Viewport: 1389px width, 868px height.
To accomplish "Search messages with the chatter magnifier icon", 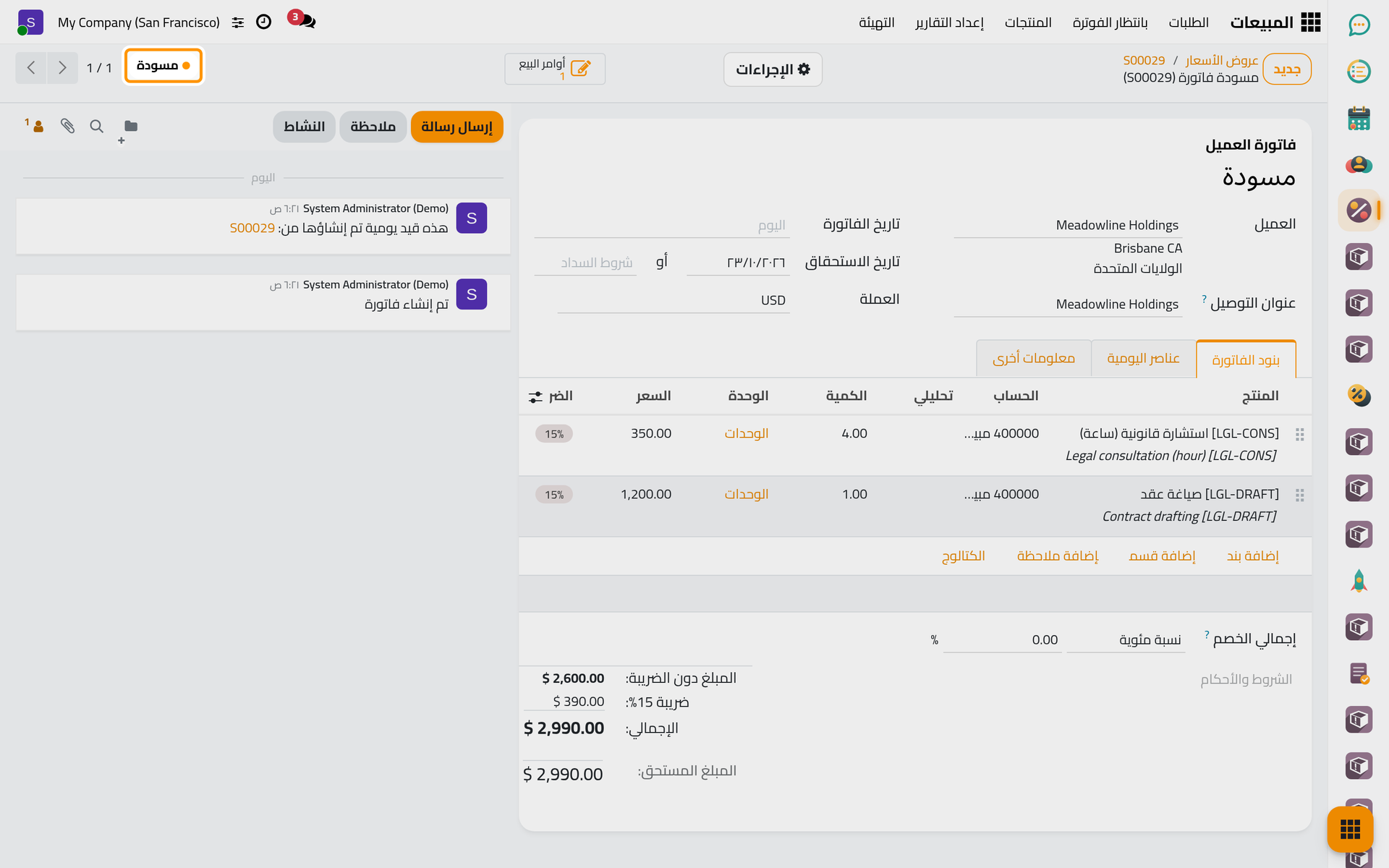I will [96, 126].
